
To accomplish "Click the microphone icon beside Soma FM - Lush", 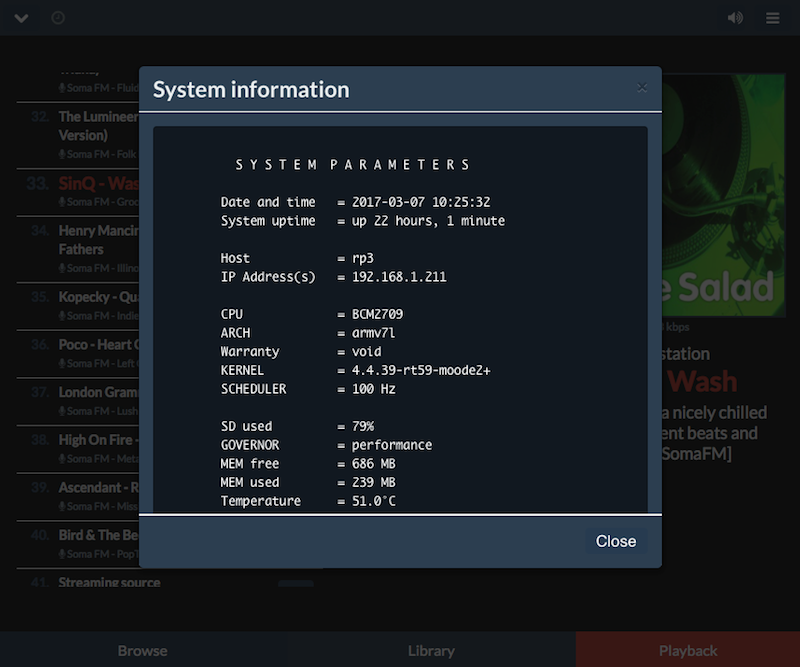I will pos(62,411).
